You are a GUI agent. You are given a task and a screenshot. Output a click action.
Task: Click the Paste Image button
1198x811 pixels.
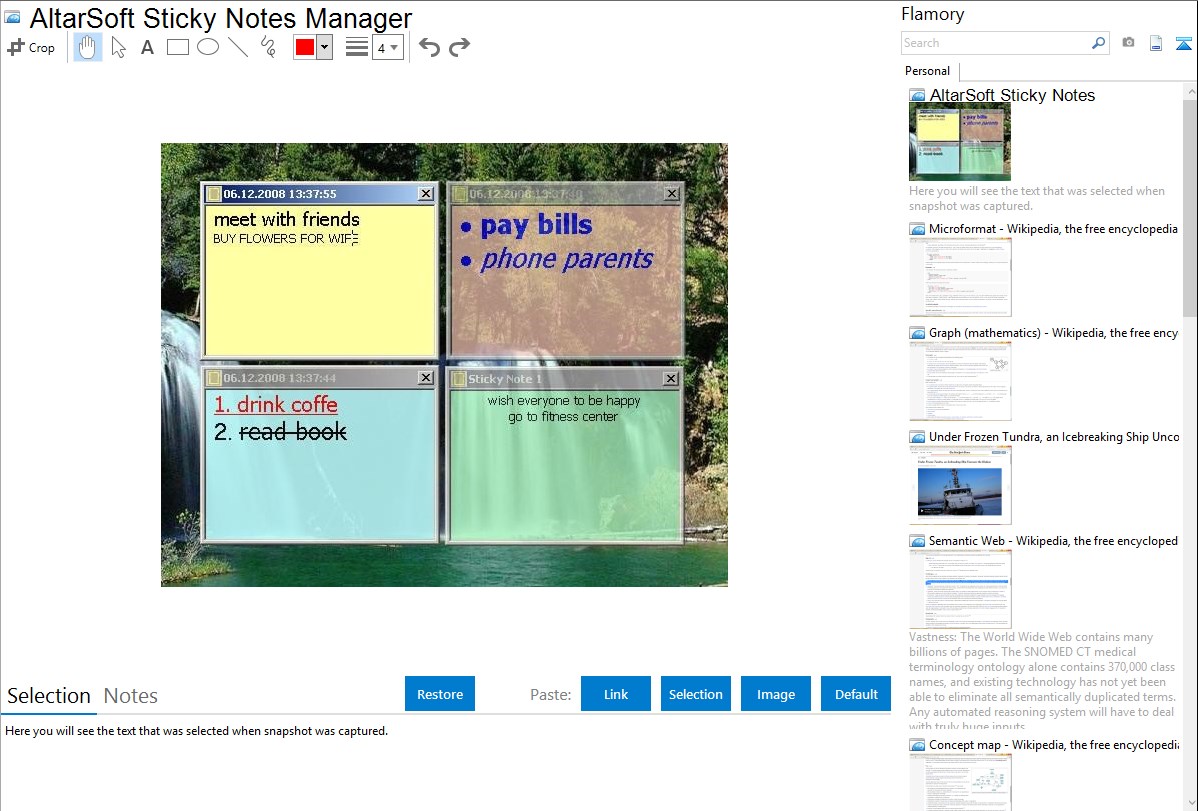[775, 694]
